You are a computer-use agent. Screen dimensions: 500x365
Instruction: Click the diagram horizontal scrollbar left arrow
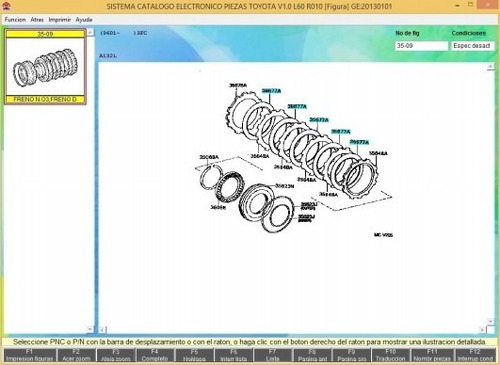click(102, 330)
